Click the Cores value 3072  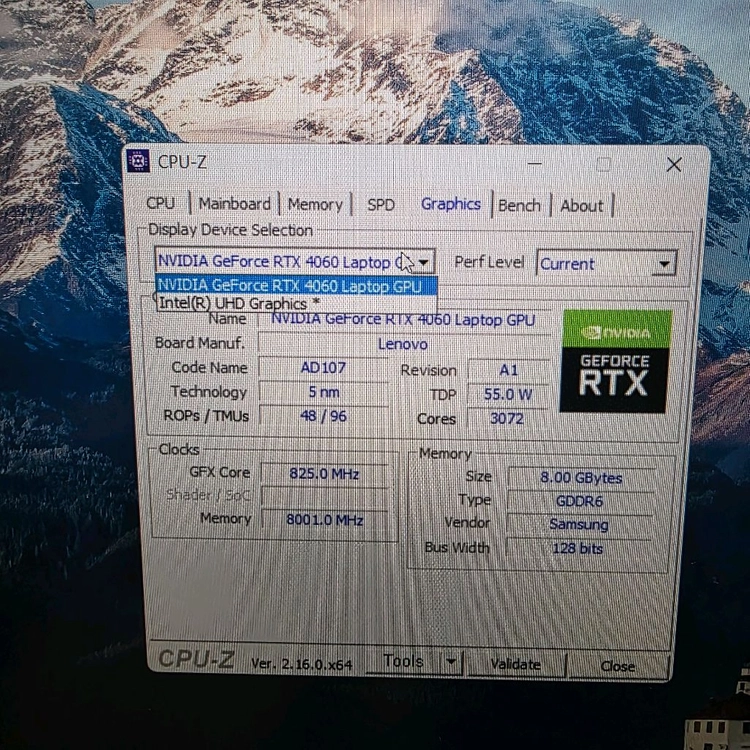coord(507,419)
